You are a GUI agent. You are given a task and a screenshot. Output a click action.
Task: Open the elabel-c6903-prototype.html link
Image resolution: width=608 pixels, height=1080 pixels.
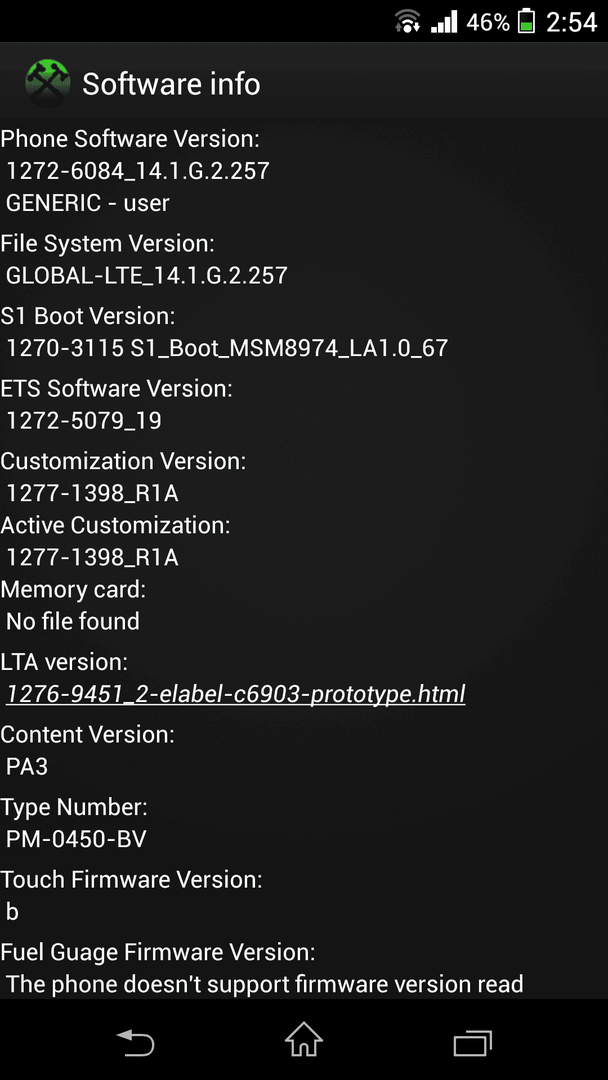coord(235,694)
